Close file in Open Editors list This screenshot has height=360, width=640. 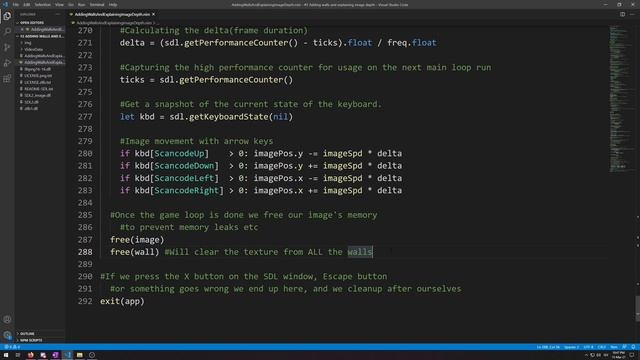22,29
